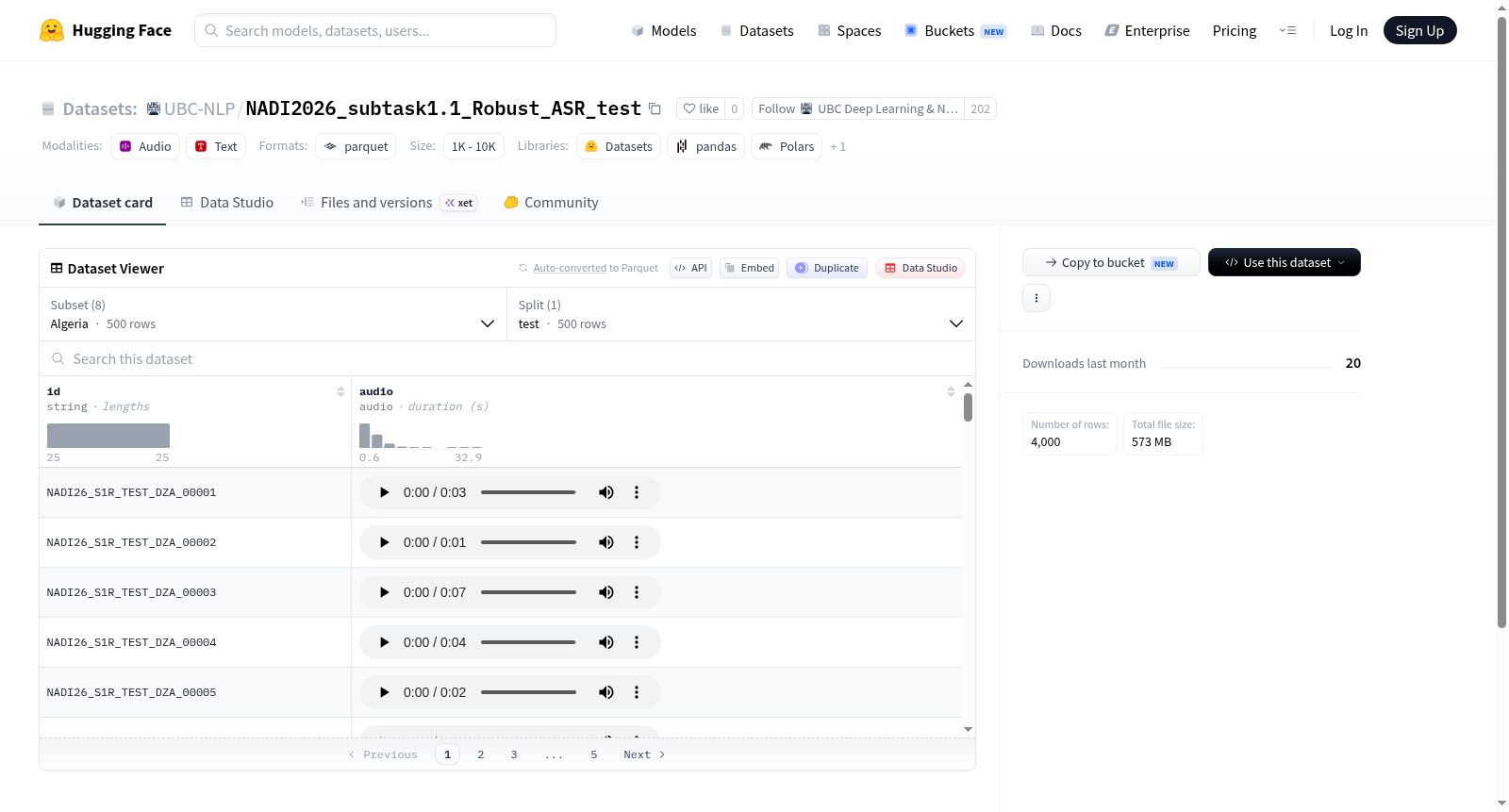This screenshot has height=812, width=1509.
Task: Open Docs in the navigation
Action: tap(1056, 31)
